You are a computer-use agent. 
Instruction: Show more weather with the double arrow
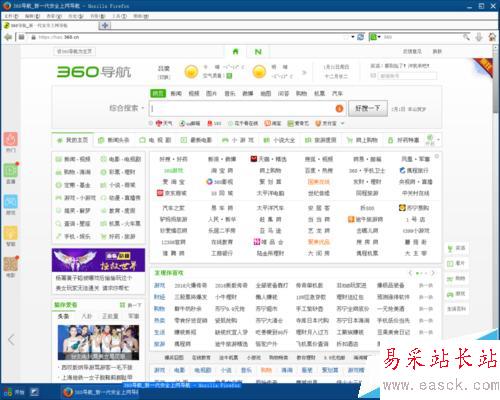tap(304, 72)
